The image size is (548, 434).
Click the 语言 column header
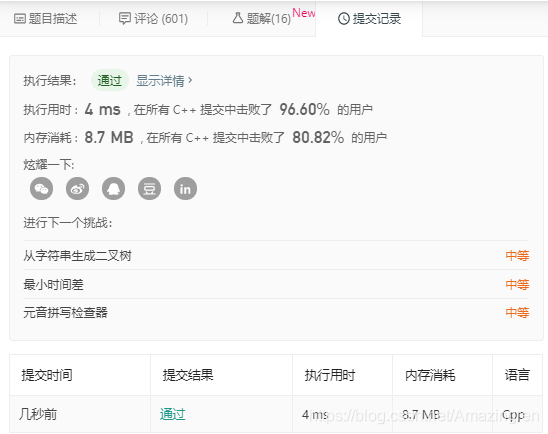click(x=517, y=375)
